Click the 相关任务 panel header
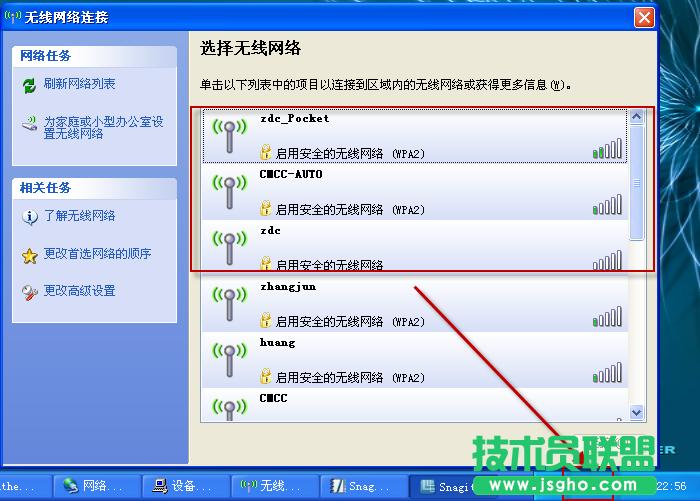This screenshot has height=501, width=700. pos(95,188)
